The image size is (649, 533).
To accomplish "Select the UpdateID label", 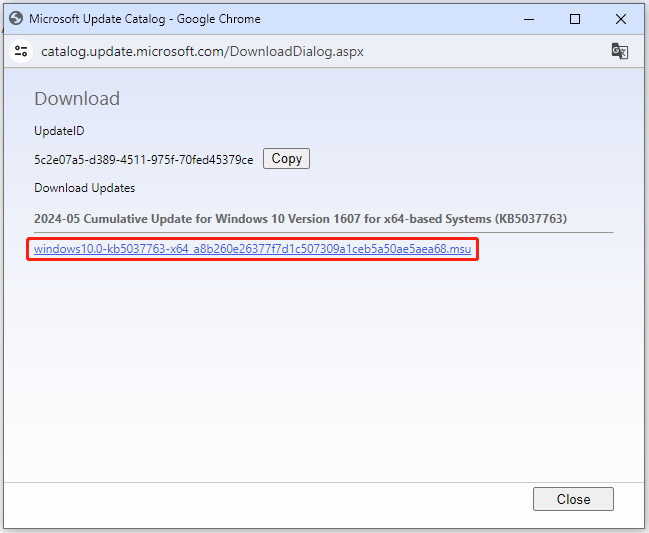I will (x=59, y=131).
